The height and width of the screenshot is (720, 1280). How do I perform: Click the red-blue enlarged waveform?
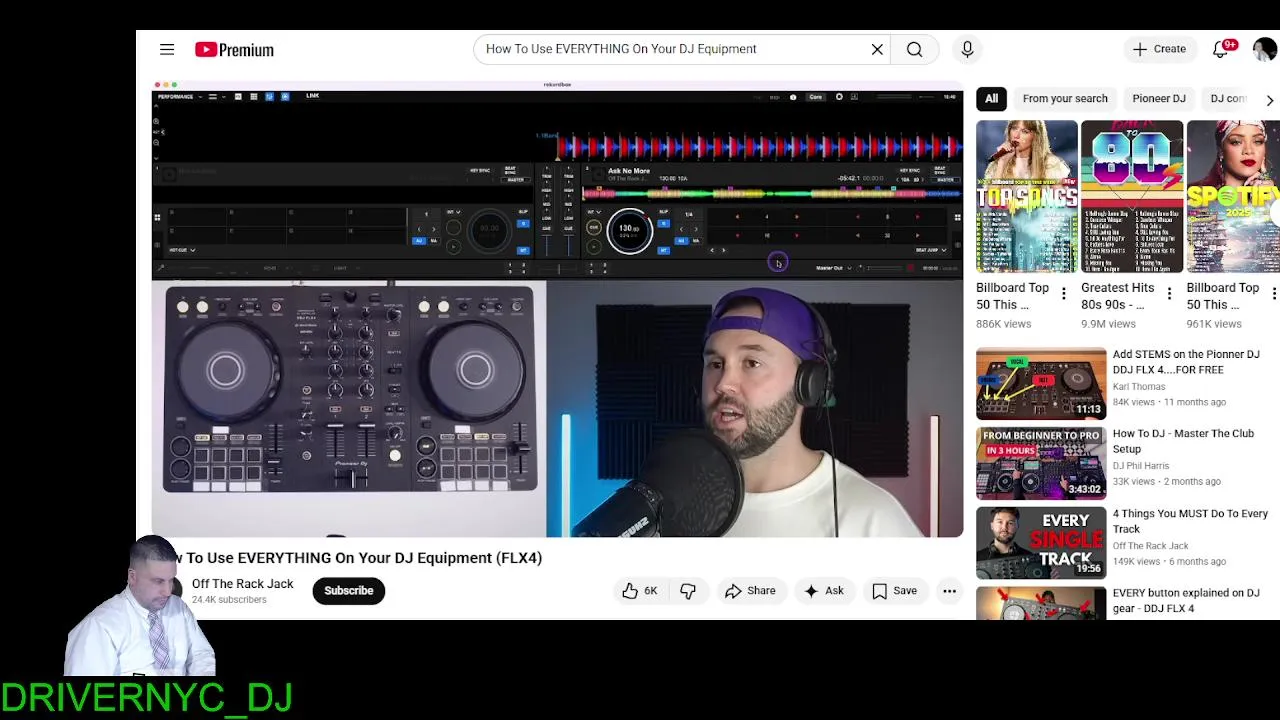point(760,148)
